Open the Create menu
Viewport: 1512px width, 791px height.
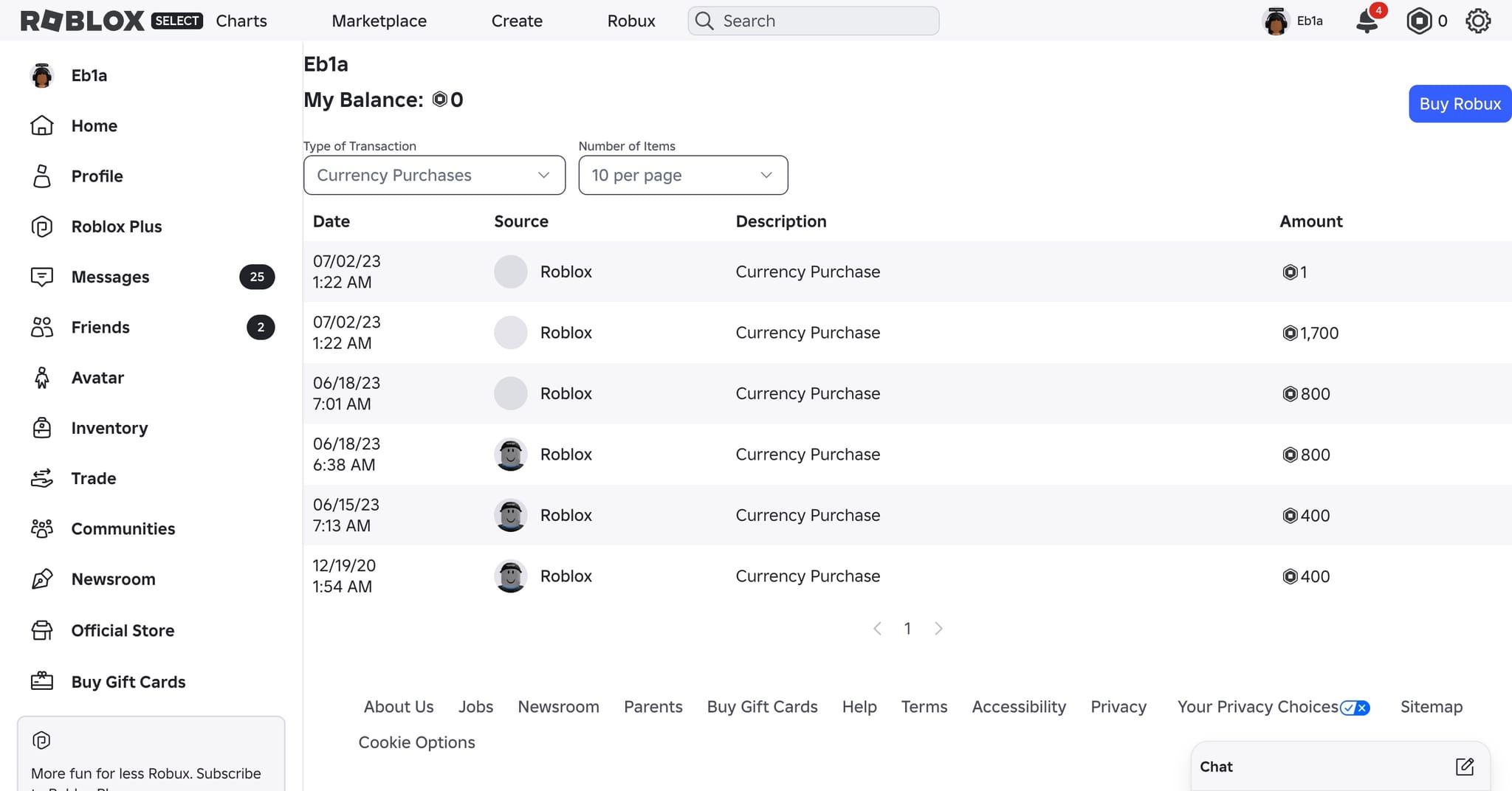pyautogui.click(x=517, y=21)
